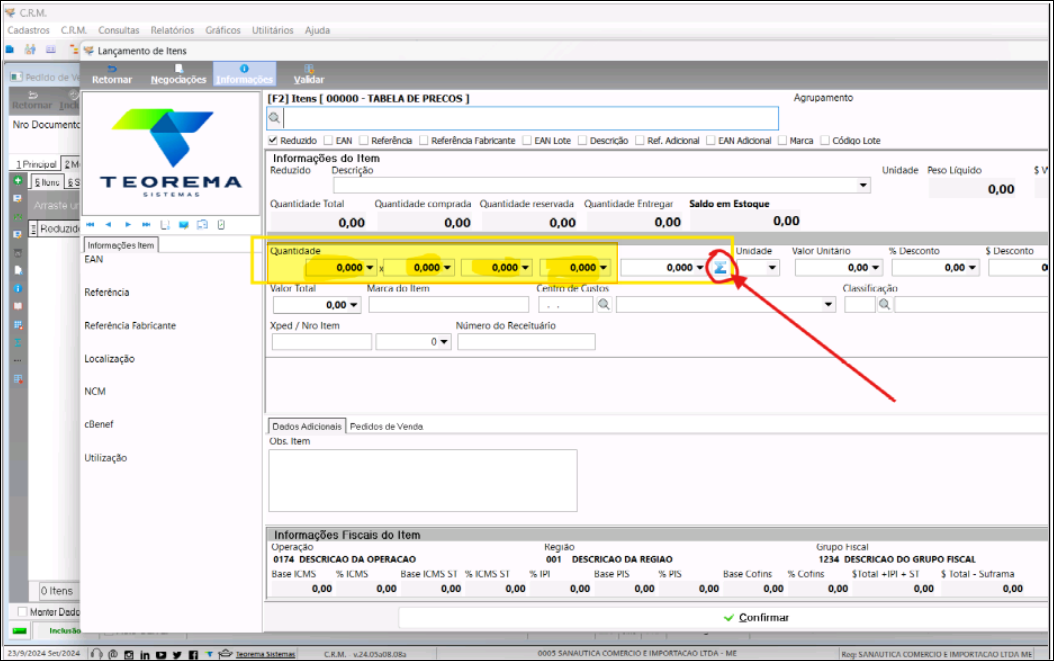Enable the EAN search checkbox
The height and width of the screenshot is (661, 1054).
328,141
